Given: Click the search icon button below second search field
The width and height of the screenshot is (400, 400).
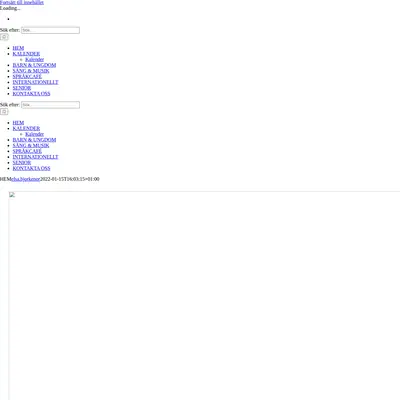Looking at the screenshot, I should point(4,112).
